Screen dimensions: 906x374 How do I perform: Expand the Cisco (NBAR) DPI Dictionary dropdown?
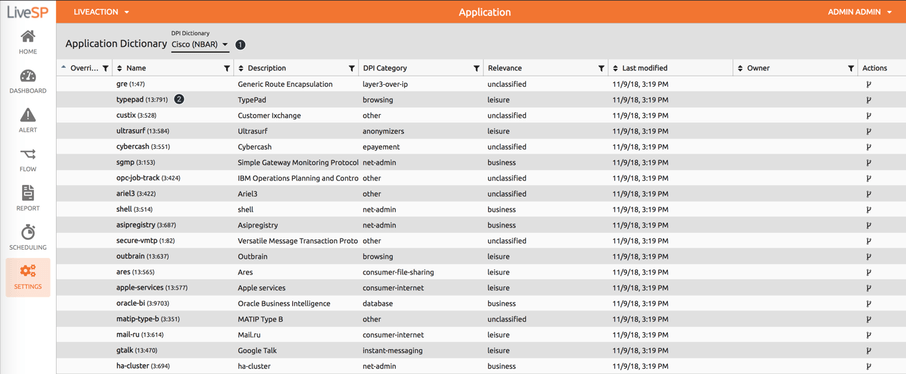tap(200, 45)
